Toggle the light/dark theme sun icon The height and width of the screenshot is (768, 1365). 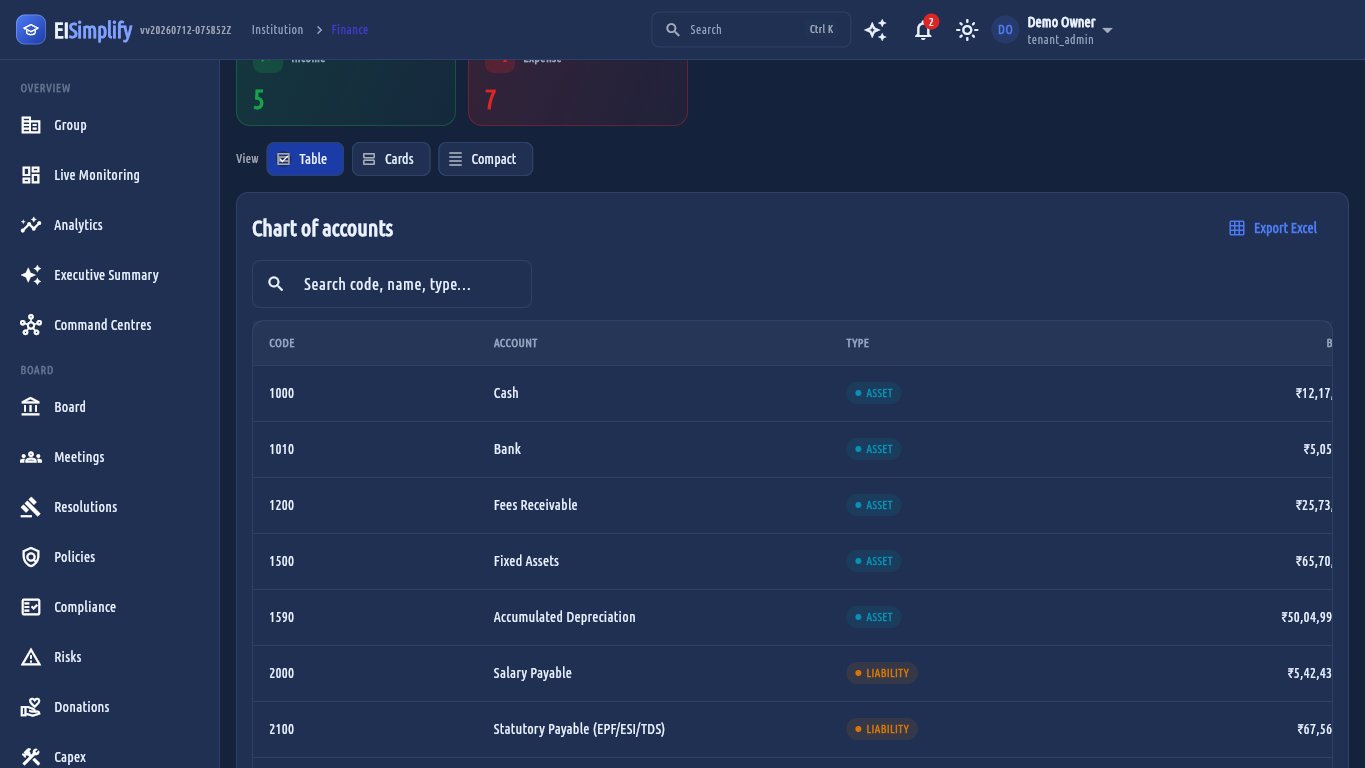(x=966, y=30)
